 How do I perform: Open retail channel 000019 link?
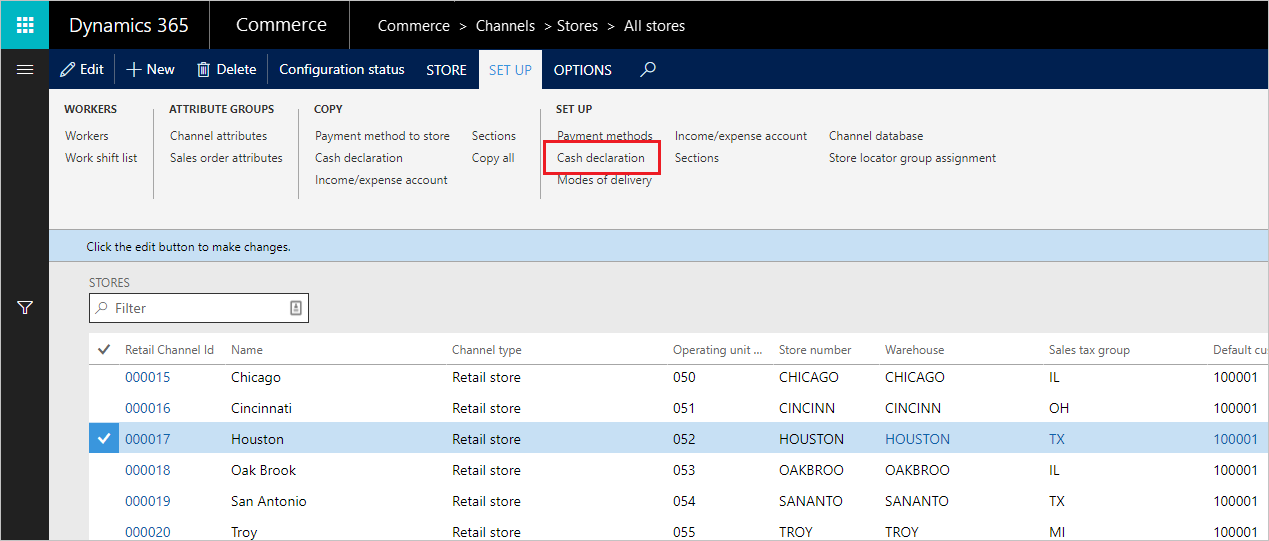coord(148,501)
